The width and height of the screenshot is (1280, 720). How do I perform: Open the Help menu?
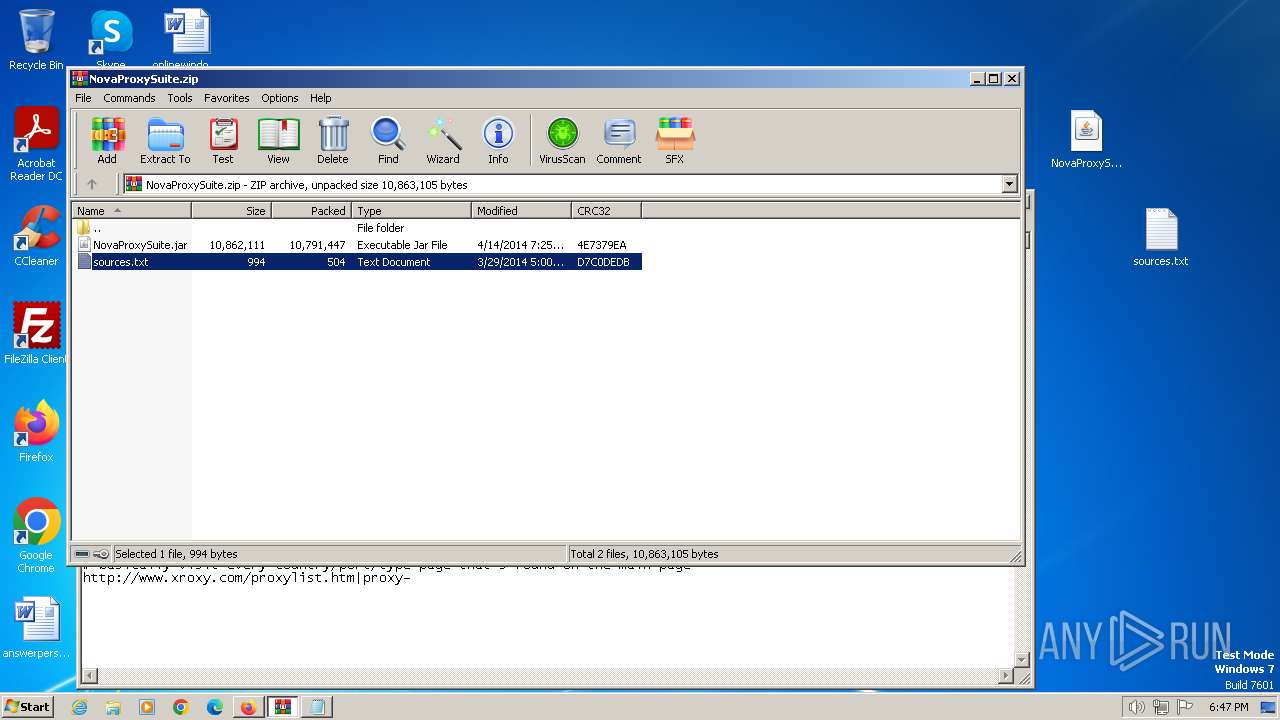pyautogui.click(x=320, y=98)
